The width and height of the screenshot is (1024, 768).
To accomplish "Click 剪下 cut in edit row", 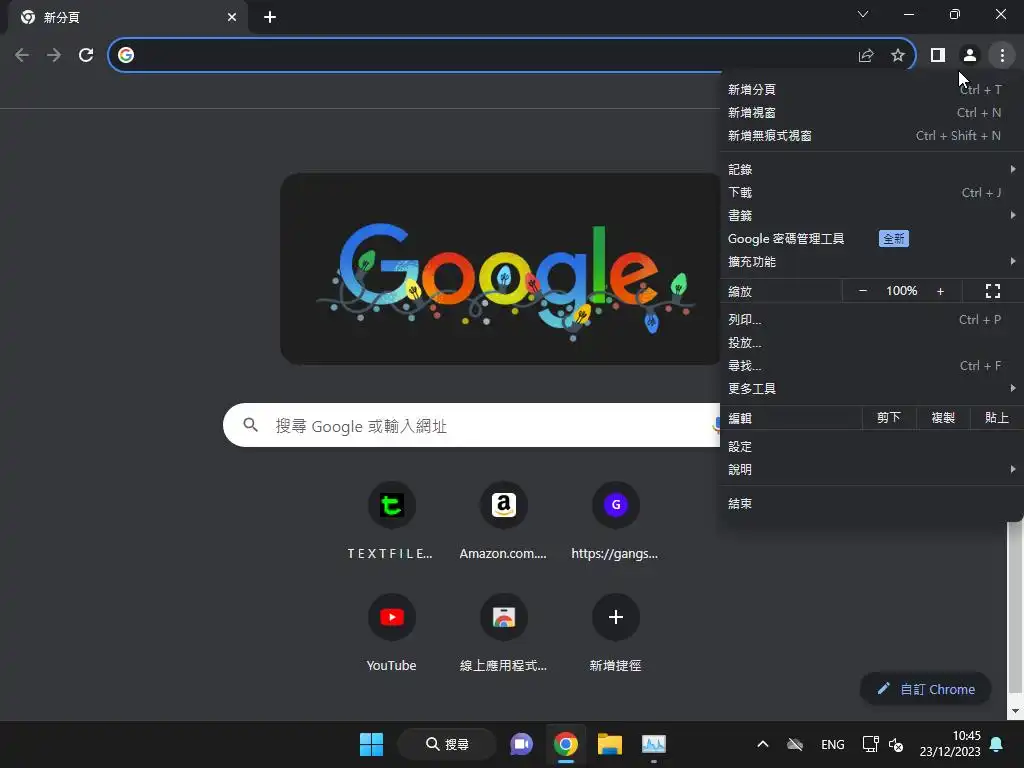I will pyautogui.click(x=889, y=418).
